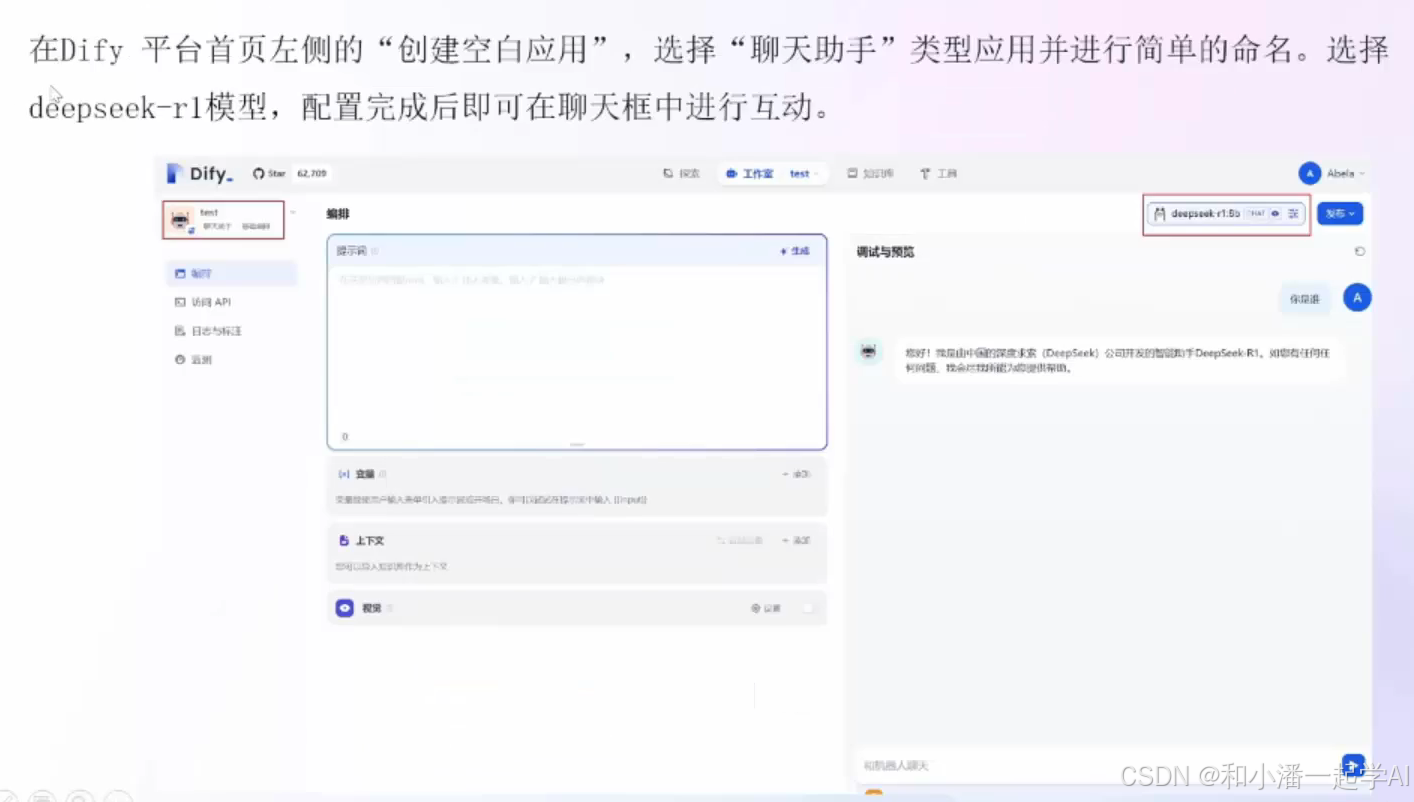This screenshot has height=802, width=1414.
Task: Click the prompt editor resize handle
Action: [577, 444]
